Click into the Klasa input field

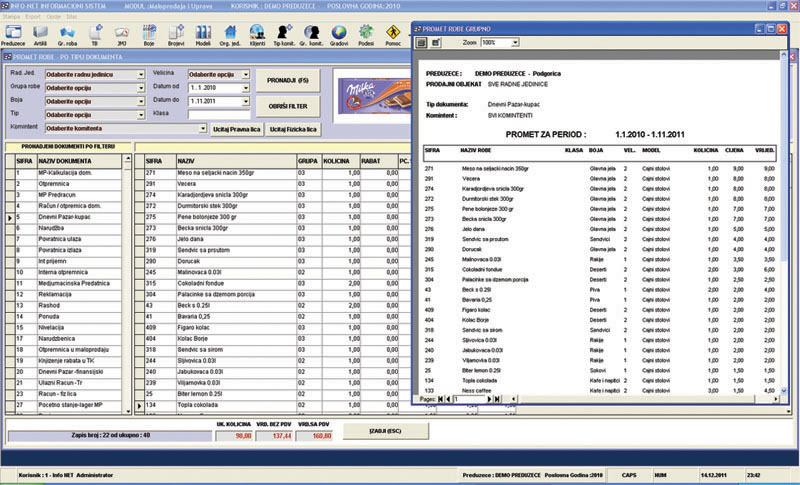pyautogui.click(x=219, y=115)
